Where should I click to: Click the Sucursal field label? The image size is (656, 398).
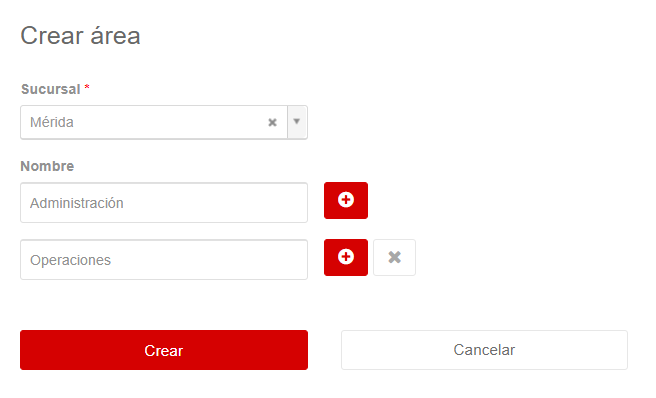click(x=51, y=89)
